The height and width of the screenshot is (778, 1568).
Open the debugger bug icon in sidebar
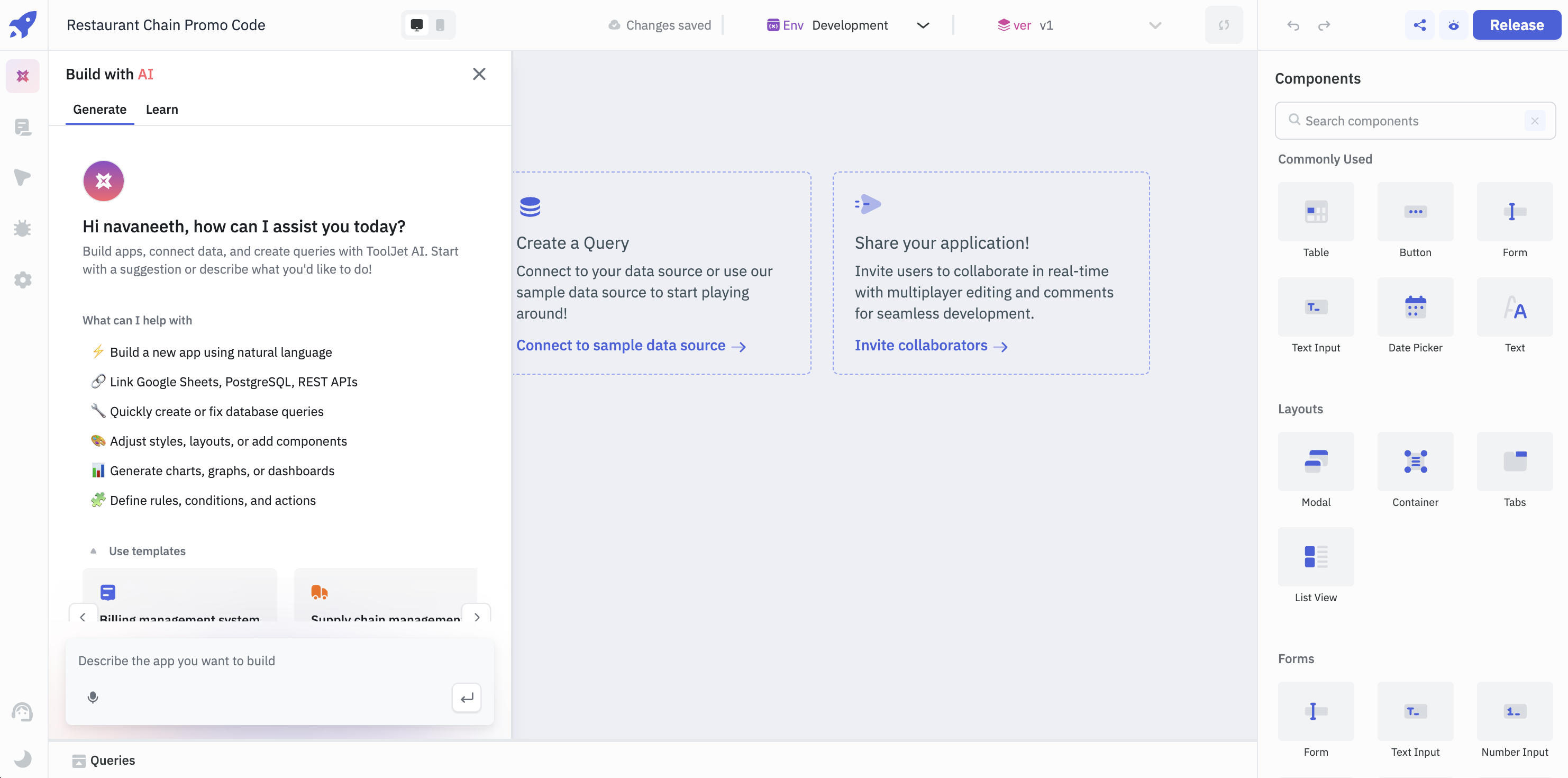(23, 228)
